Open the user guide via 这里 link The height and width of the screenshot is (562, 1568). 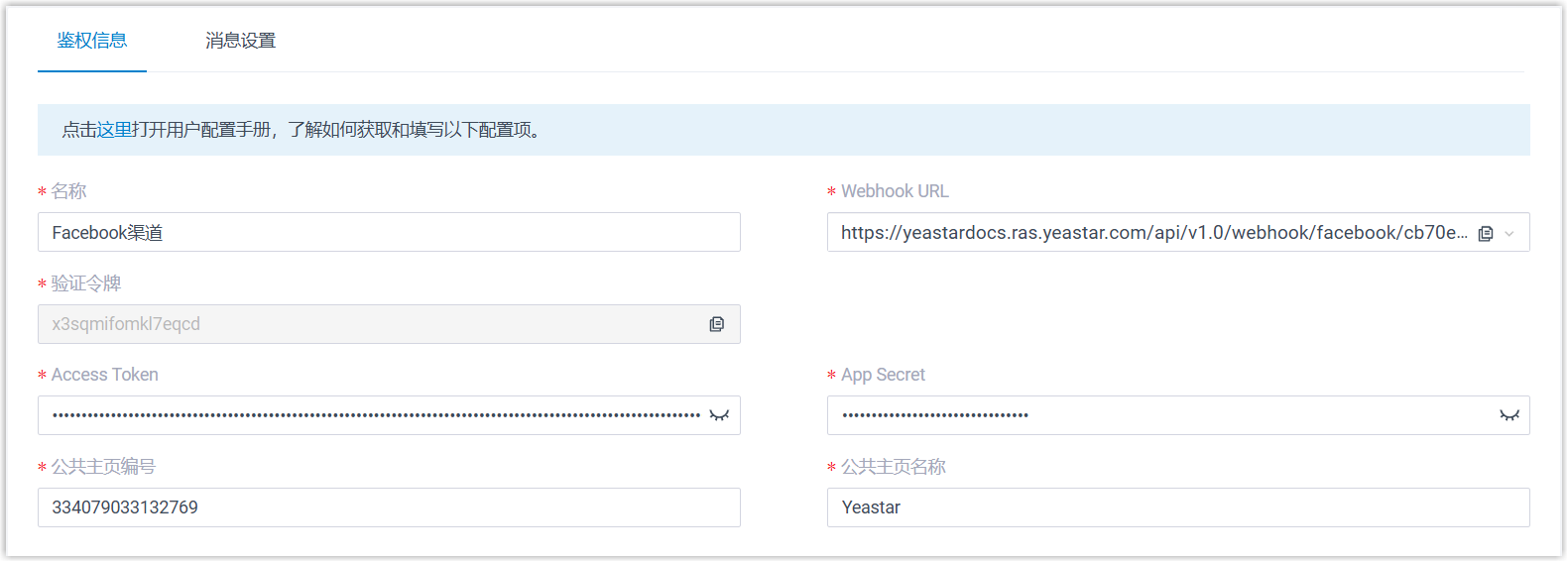pyautogui.click(x=114, y=130)
